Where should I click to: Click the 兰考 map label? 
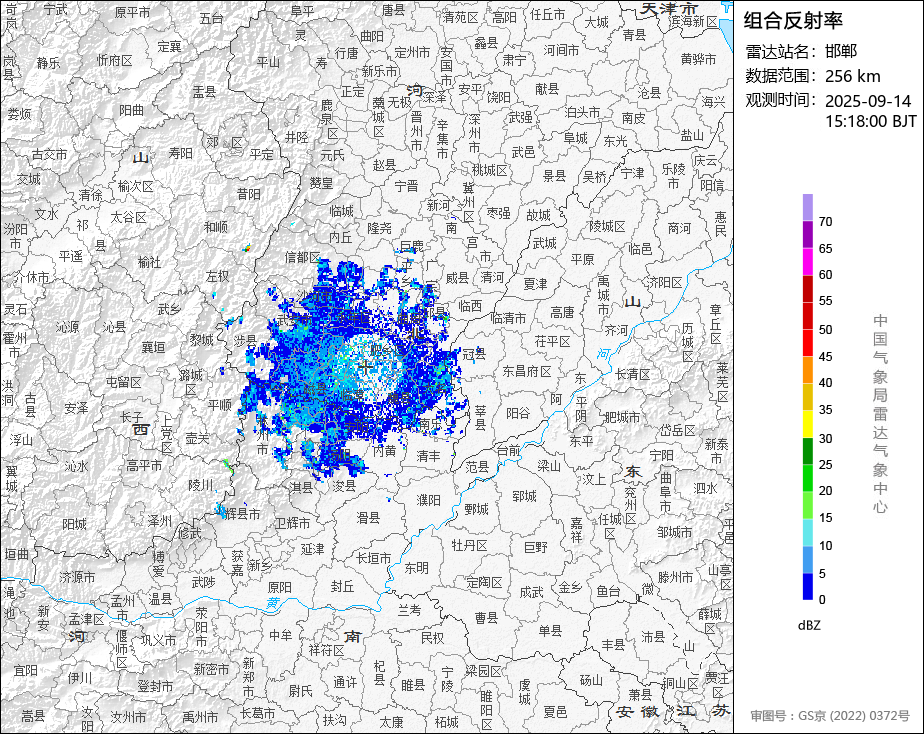(410, 610)
